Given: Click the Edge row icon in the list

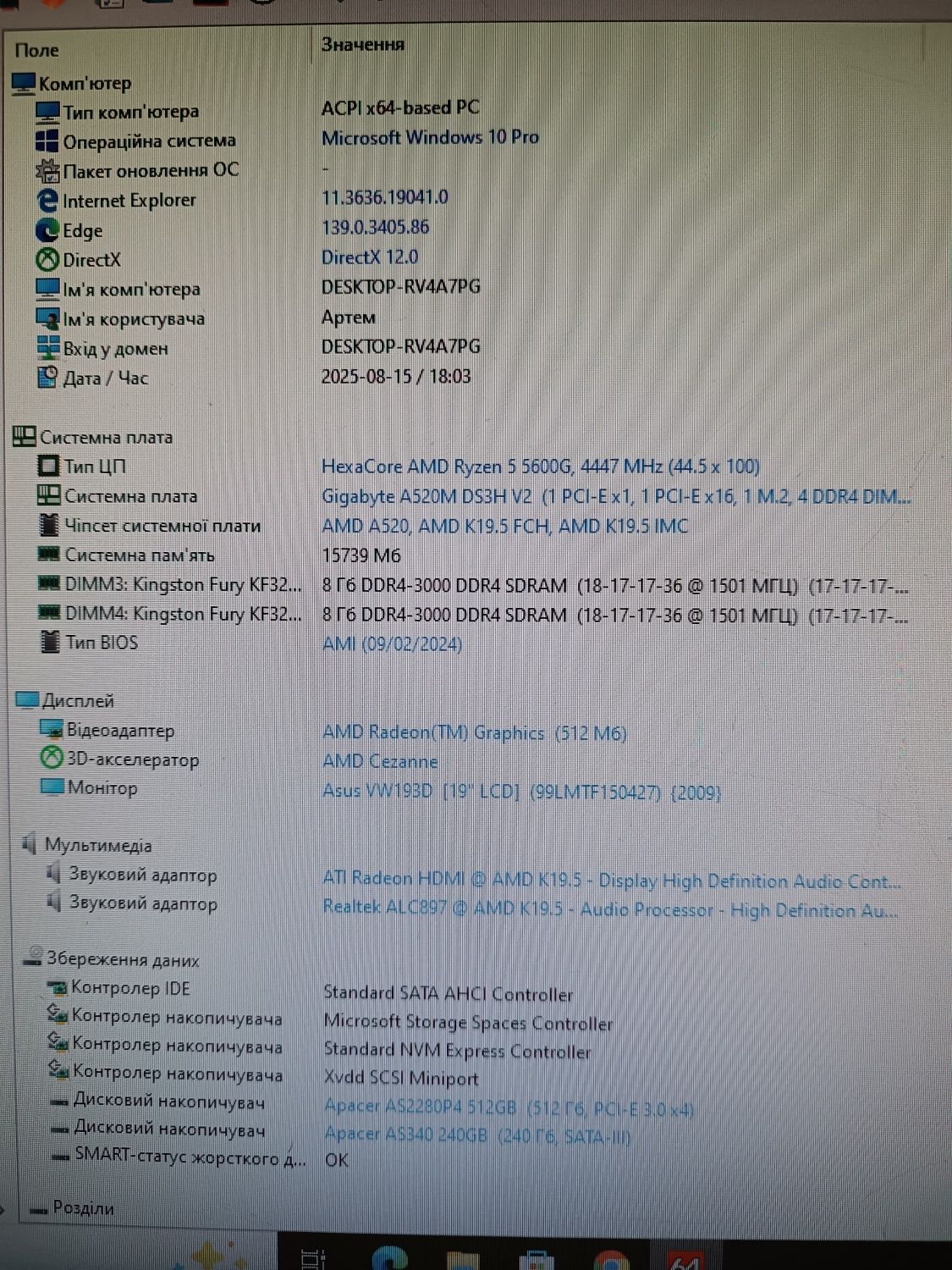Looking at the screenshot, I should coord(47,230).
